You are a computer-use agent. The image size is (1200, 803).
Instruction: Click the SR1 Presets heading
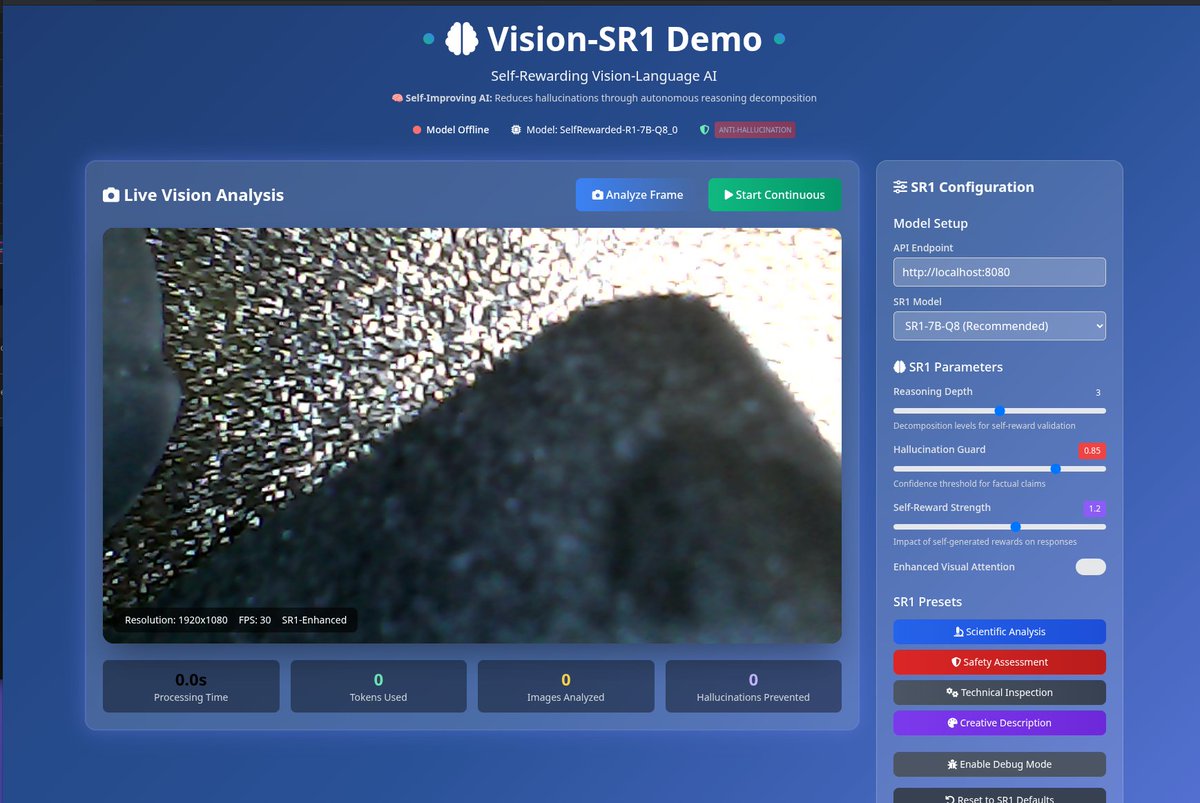[927, 602]
